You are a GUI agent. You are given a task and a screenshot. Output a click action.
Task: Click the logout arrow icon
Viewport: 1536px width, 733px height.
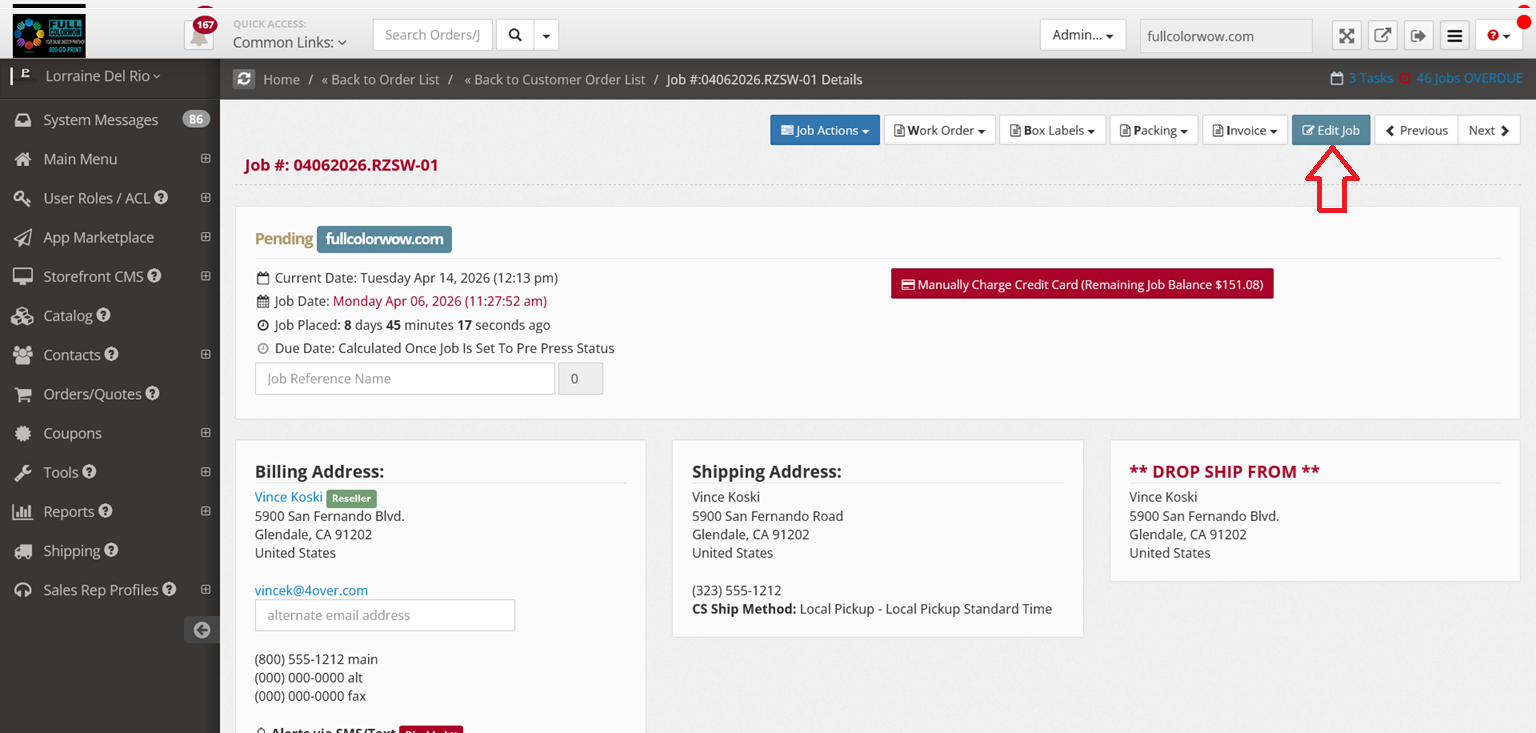[1418, 36]
